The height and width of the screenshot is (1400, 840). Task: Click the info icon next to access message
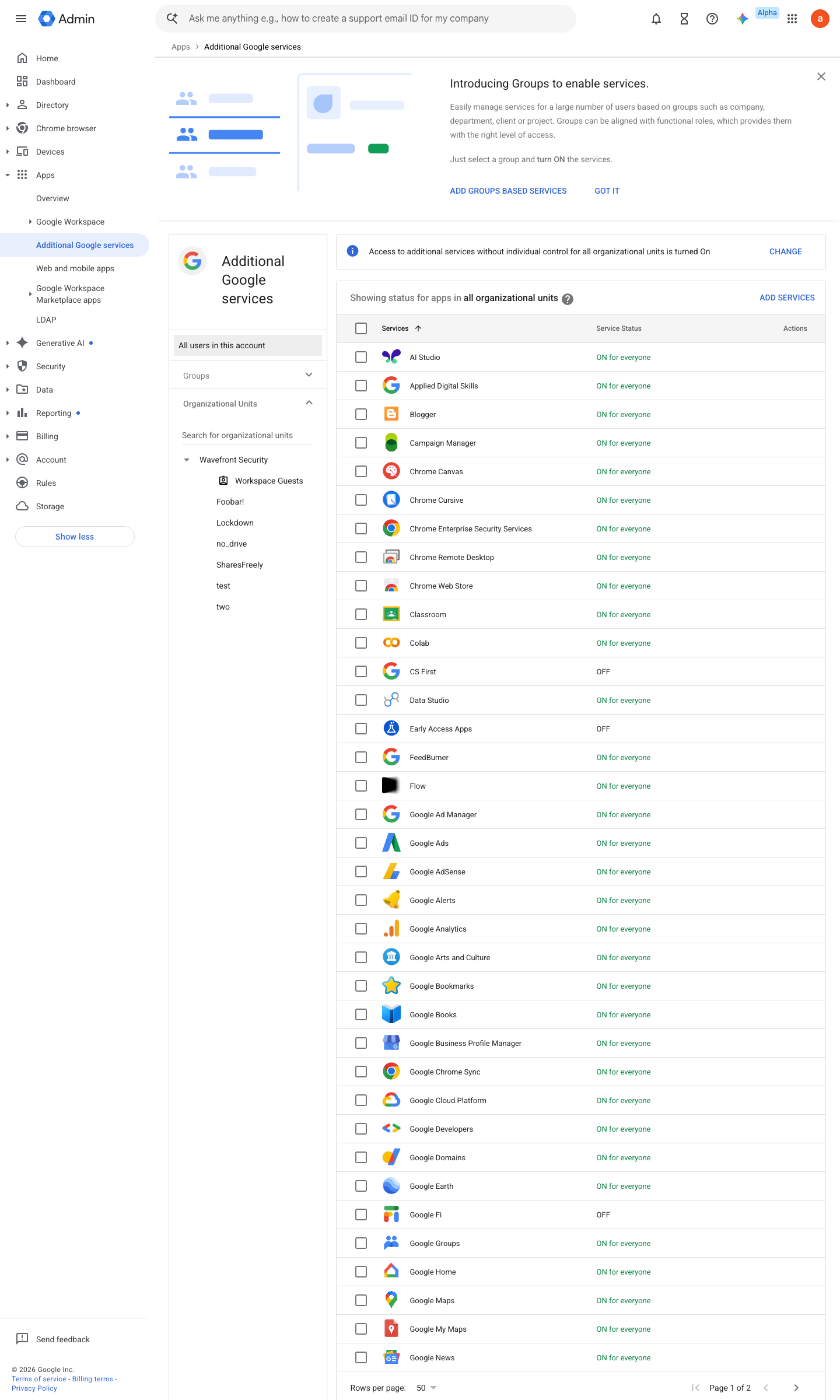click(x=353, y=251)
